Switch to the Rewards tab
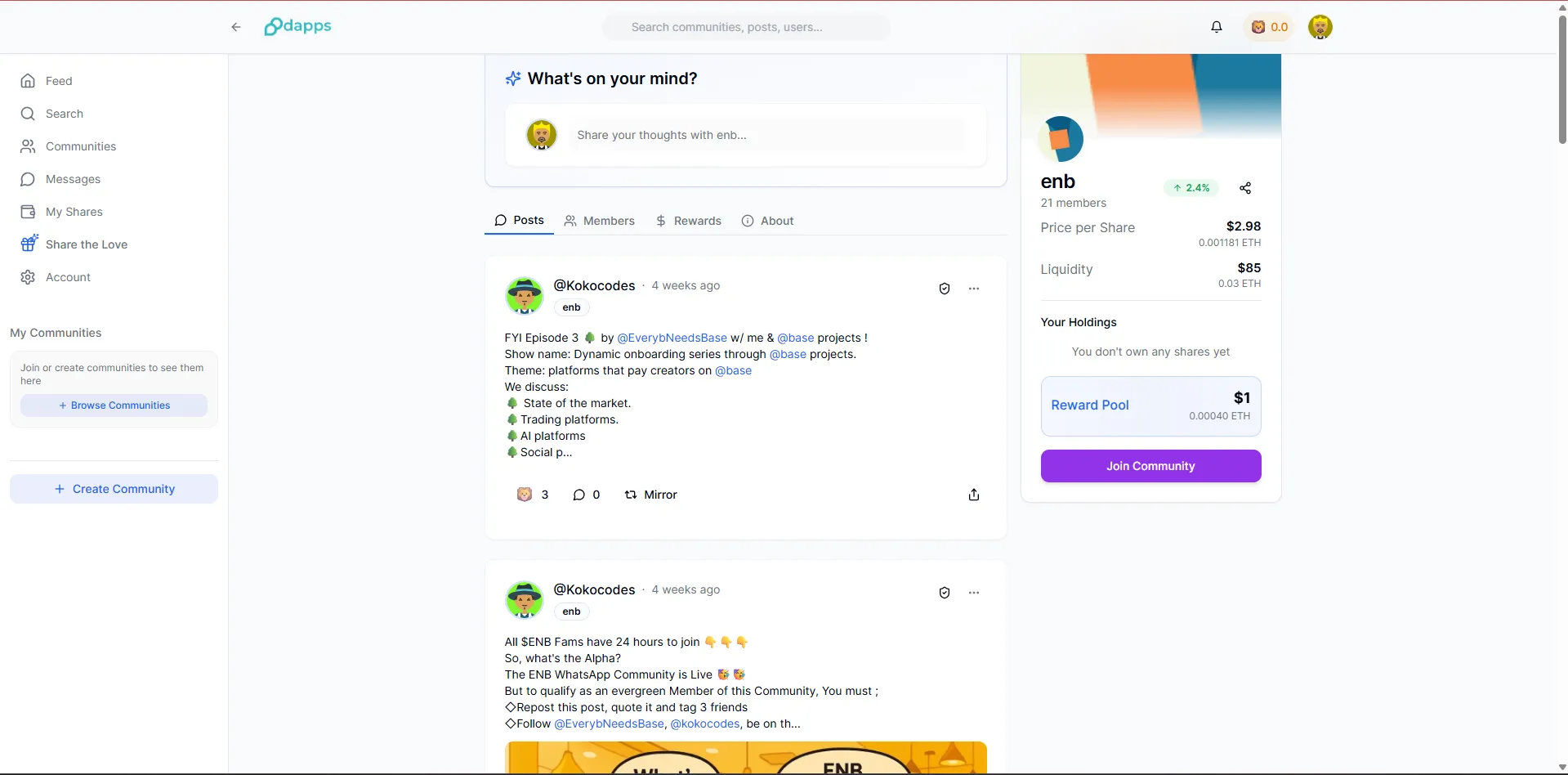Image resolution: width=1568 pixels, height=775 pixels. point(688,221)
